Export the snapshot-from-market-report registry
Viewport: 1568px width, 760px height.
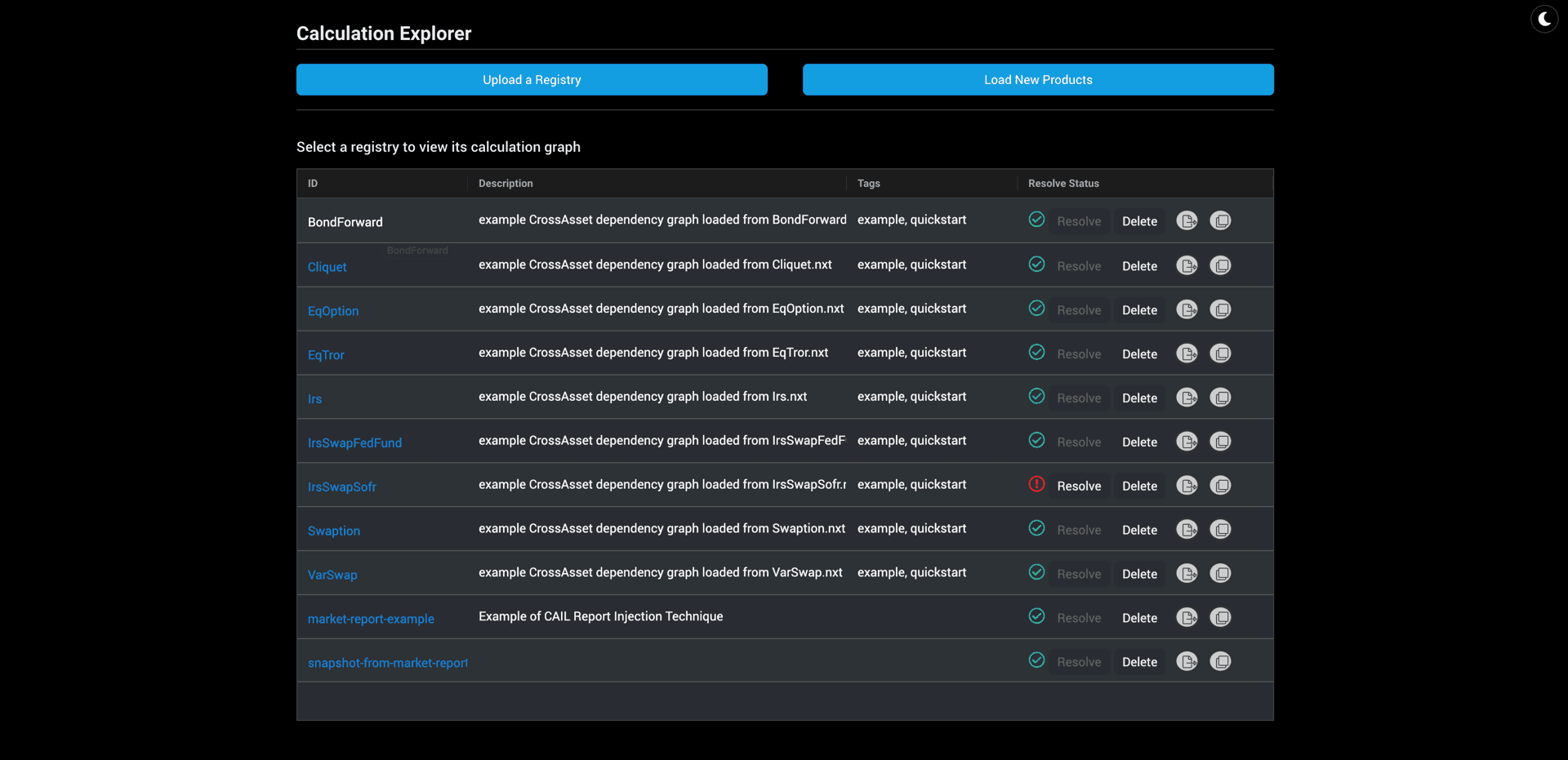pyautogui.click(x=1187, y=661)
